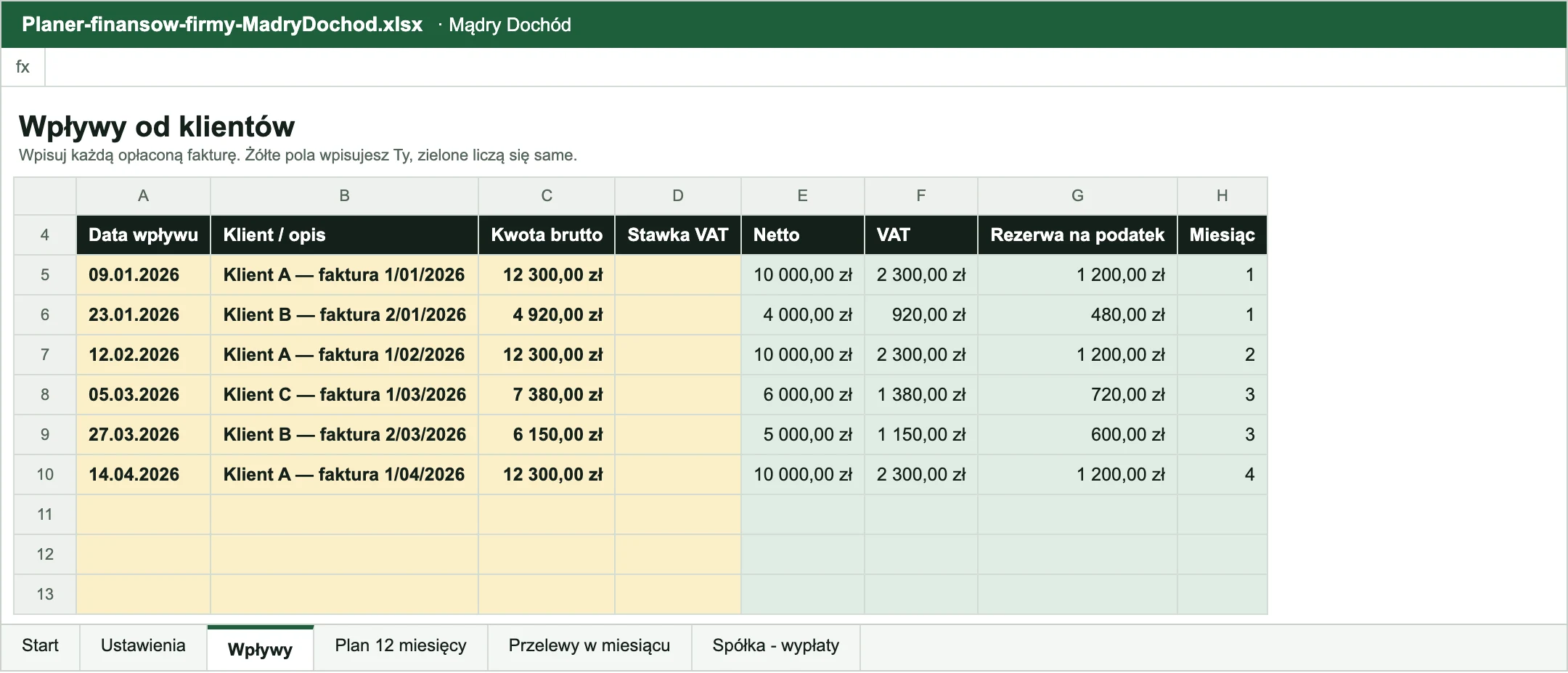The width and height of the screenshot is (1568, 673).
Task: Select row 5 header
Action: (45, 274)
